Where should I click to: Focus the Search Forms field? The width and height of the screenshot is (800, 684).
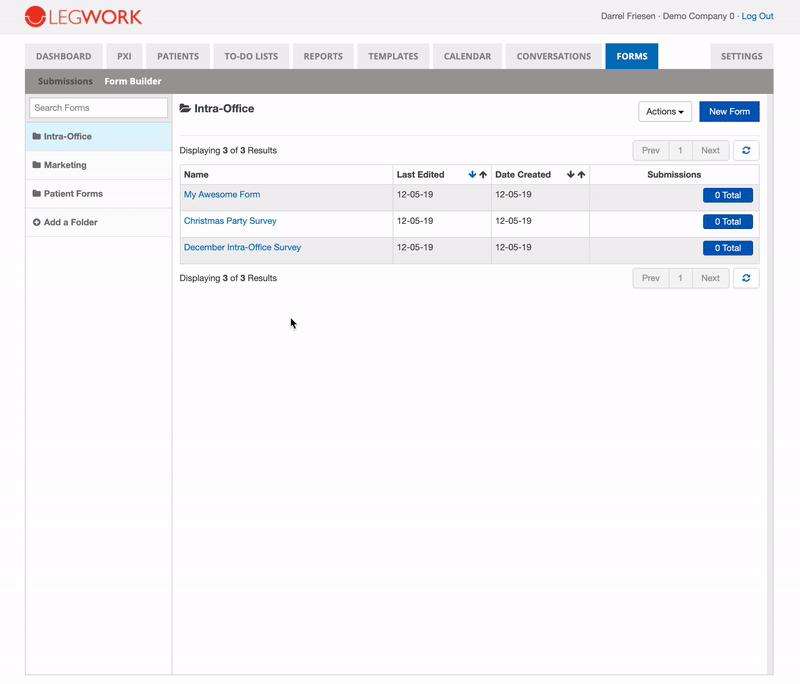98,108
